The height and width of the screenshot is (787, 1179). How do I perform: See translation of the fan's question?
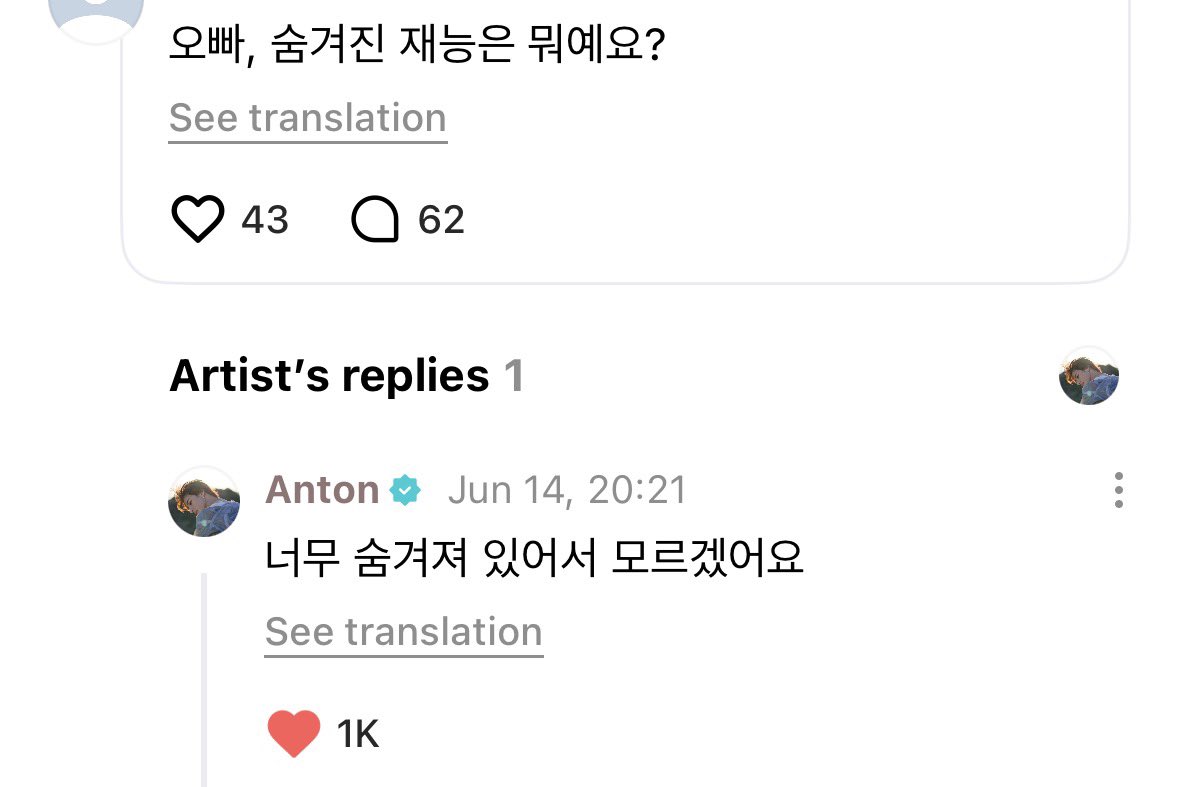tap(308, 118)
